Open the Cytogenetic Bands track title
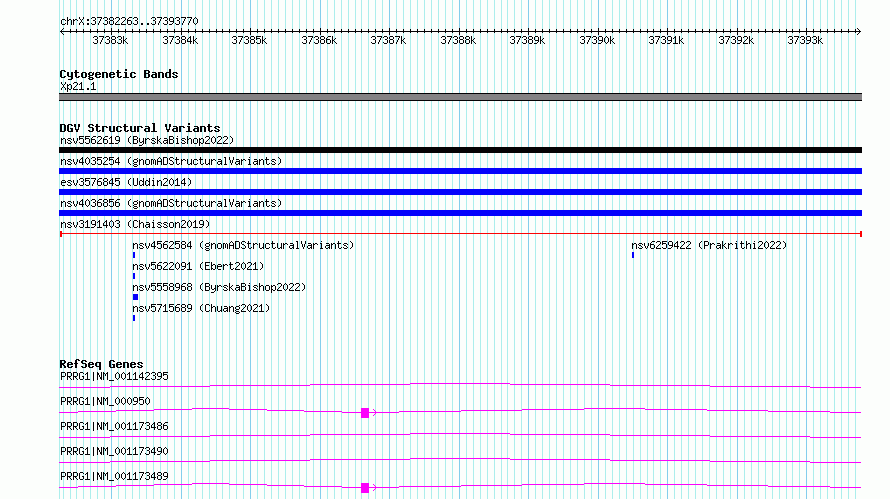 [119, 74]
